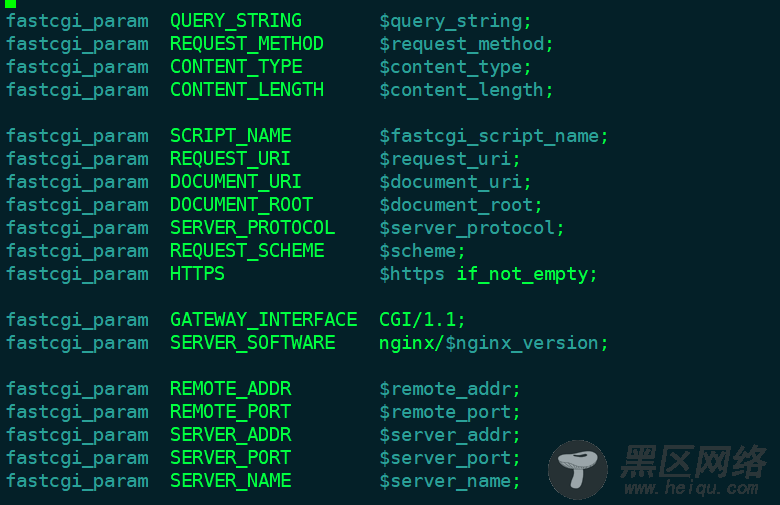Viewport: 780px width, 505px height.
Task: Click the nginx/$nginx_version value
Action: click(x=493, y=343)
